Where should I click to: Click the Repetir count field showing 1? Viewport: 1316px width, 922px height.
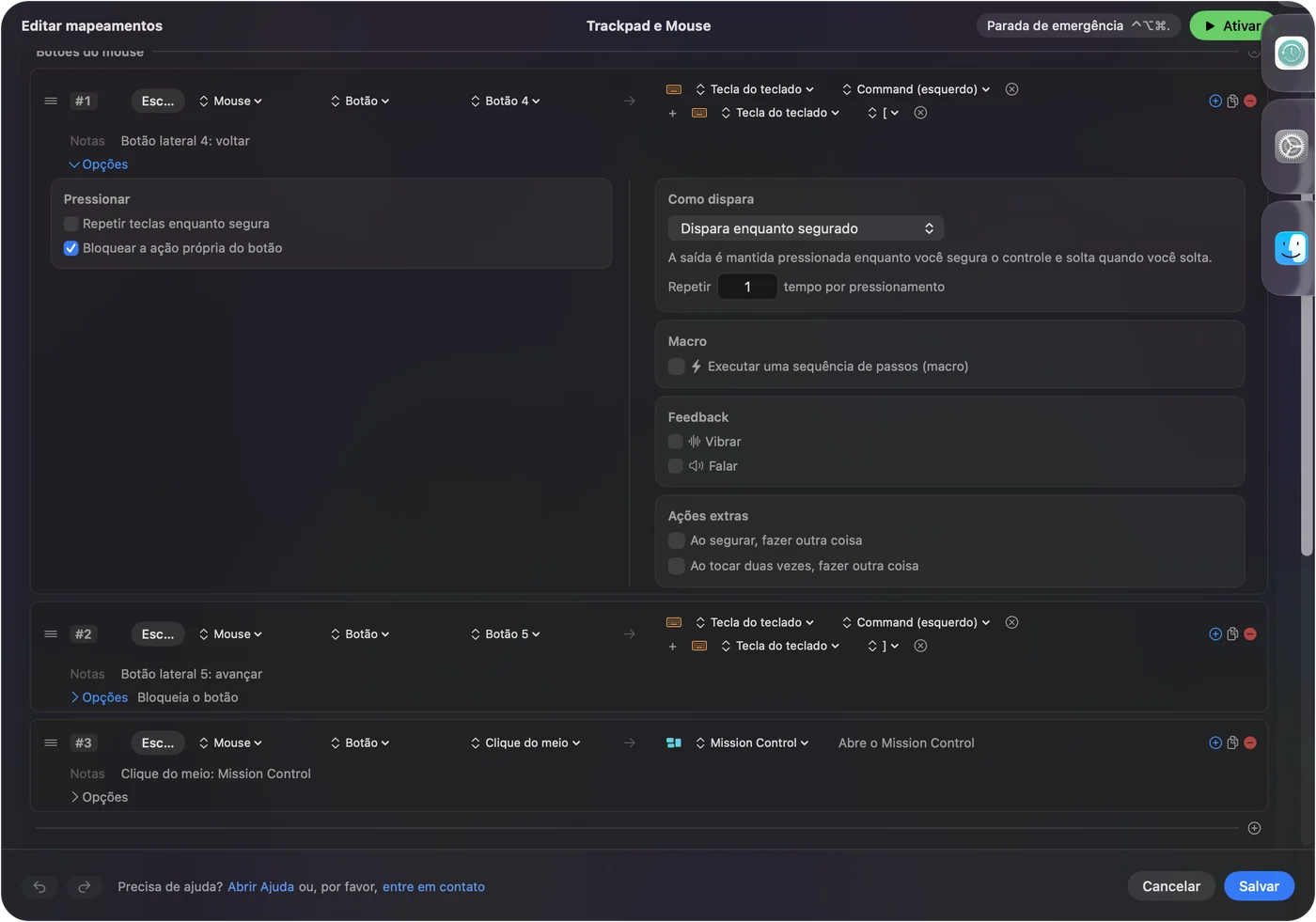(x=747, y=287)
